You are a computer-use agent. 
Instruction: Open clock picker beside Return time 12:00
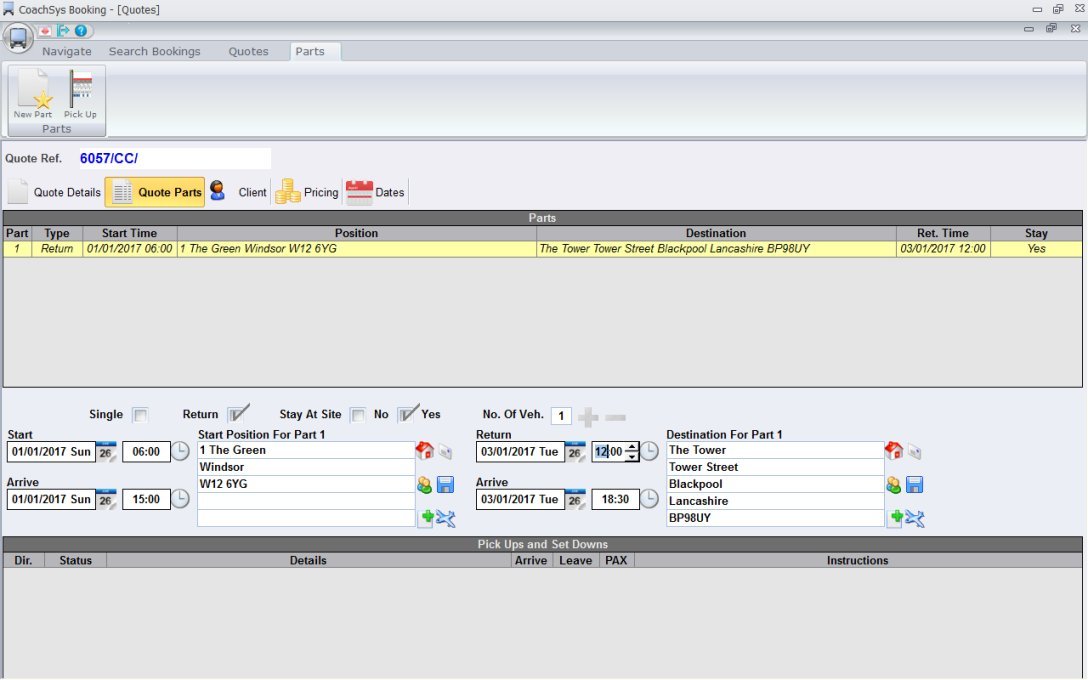(649, 452)
